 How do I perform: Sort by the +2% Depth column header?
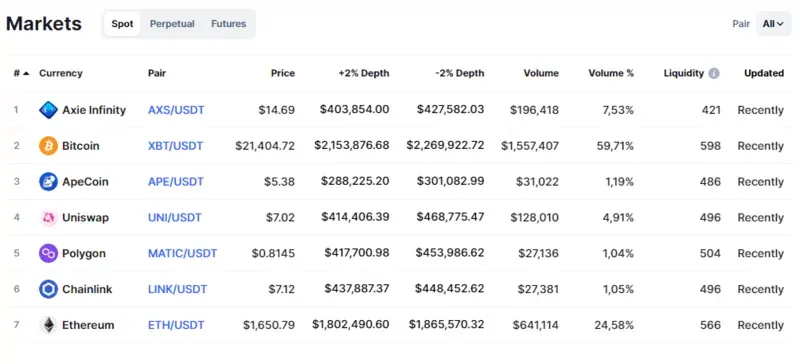364,74
